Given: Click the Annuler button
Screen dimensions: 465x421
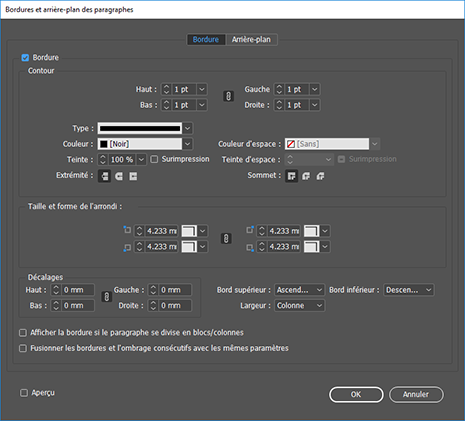Looking at the screenshot, I should coord(416,395).
